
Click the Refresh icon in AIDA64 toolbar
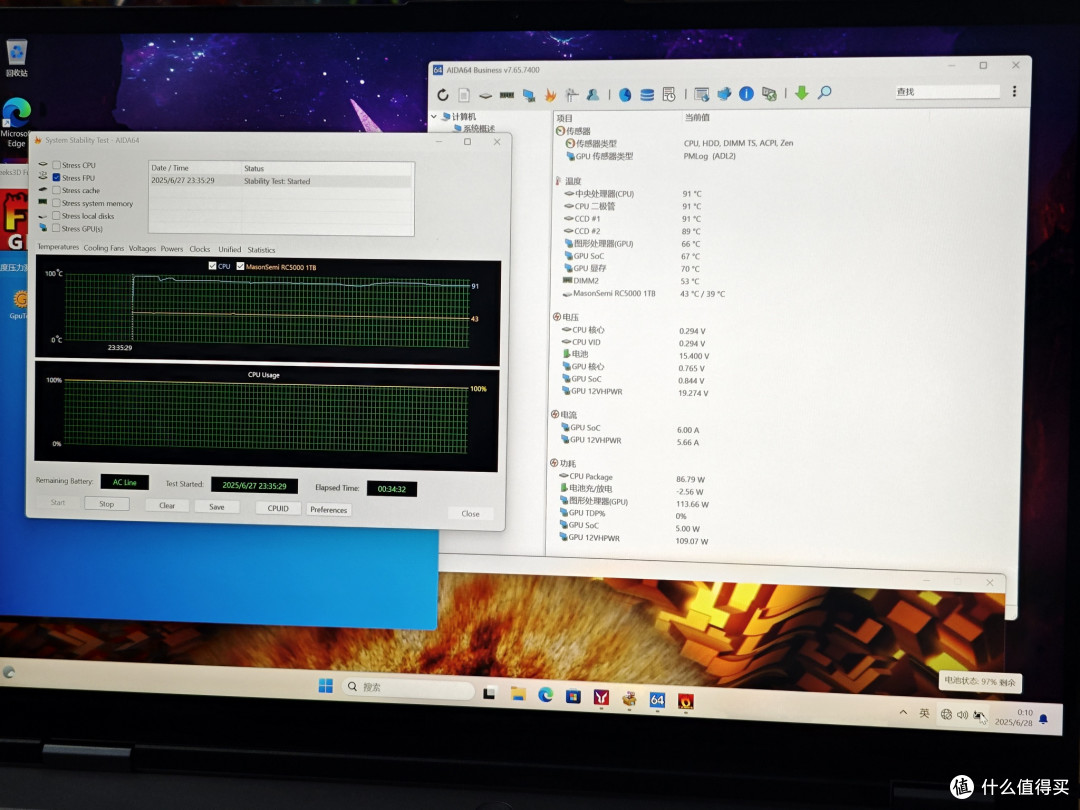pyautogui.click(x=443, y=94)
